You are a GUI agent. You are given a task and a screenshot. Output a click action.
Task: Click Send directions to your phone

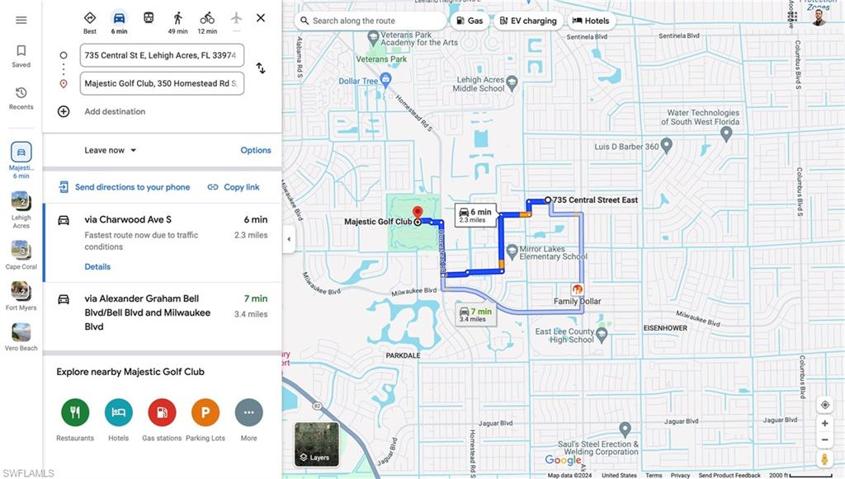click(124, 187)
